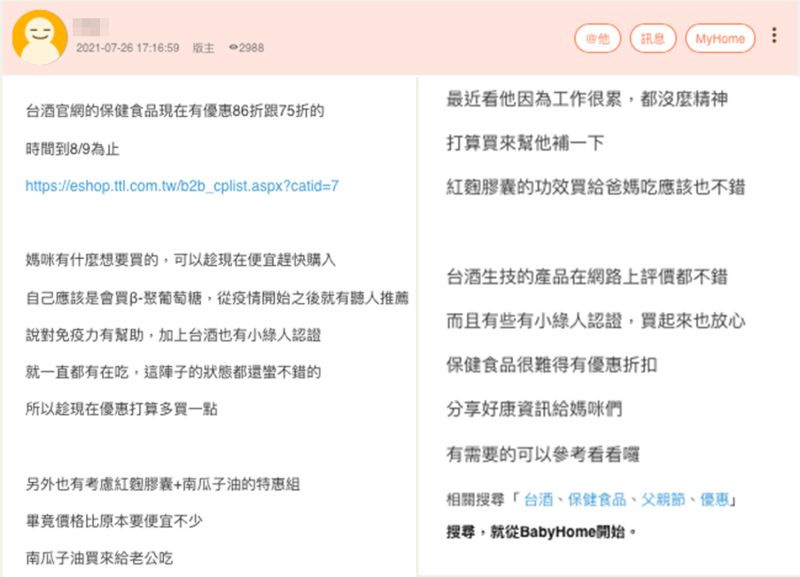
Task: Click the line 自己應該是會買β-聚葡萄糖
Action: click(x=217, y=297)
